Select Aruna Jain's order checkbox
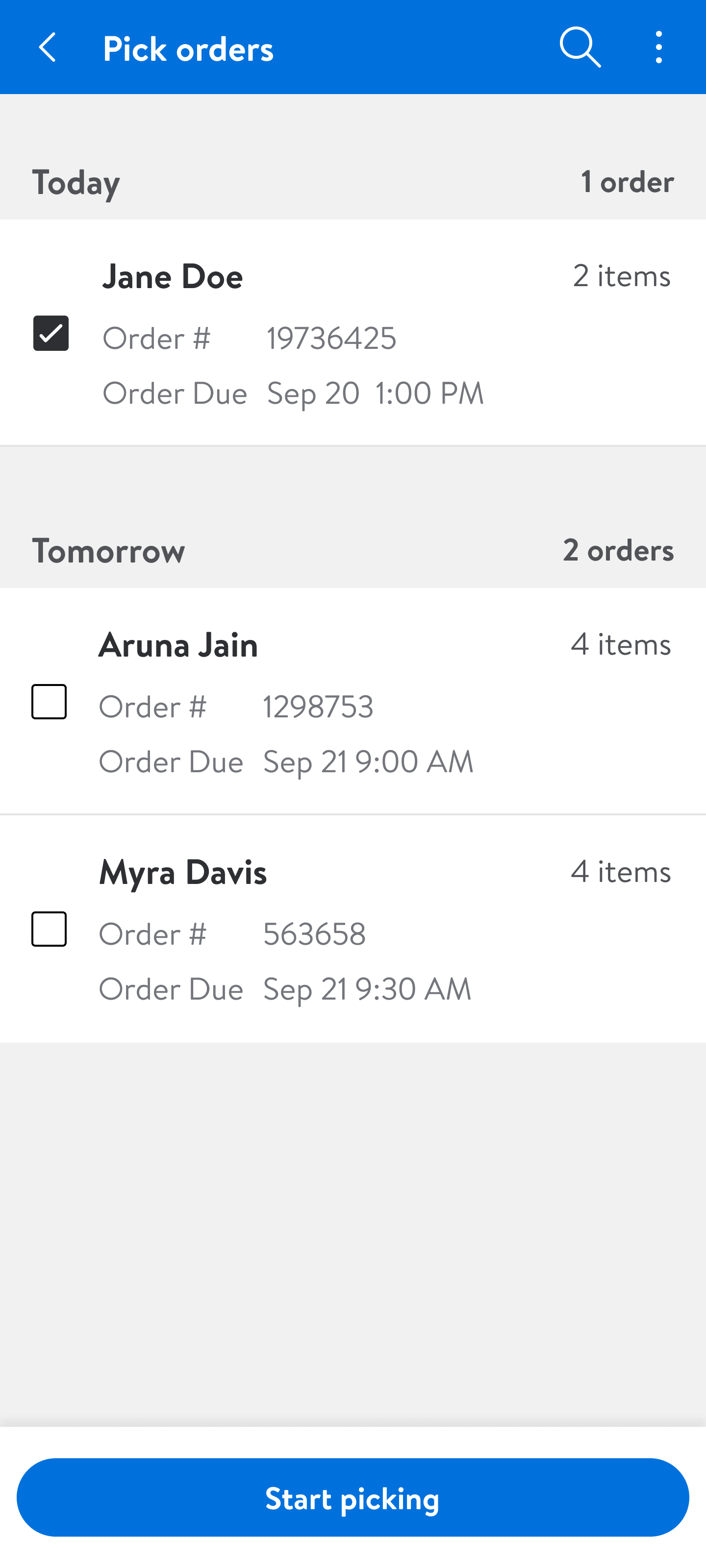 tap(50, 702)
